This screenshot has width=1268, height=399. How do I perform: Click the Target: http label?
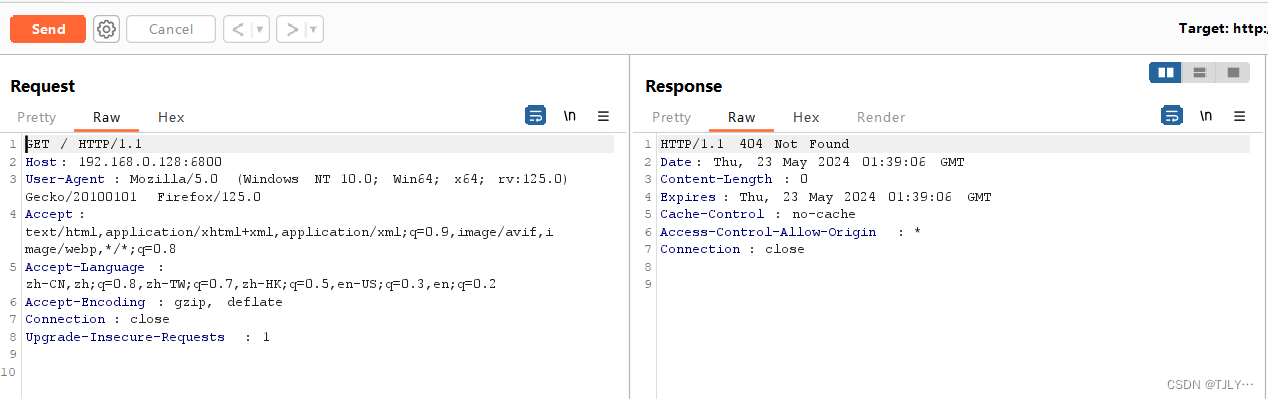coord(1223,29)
